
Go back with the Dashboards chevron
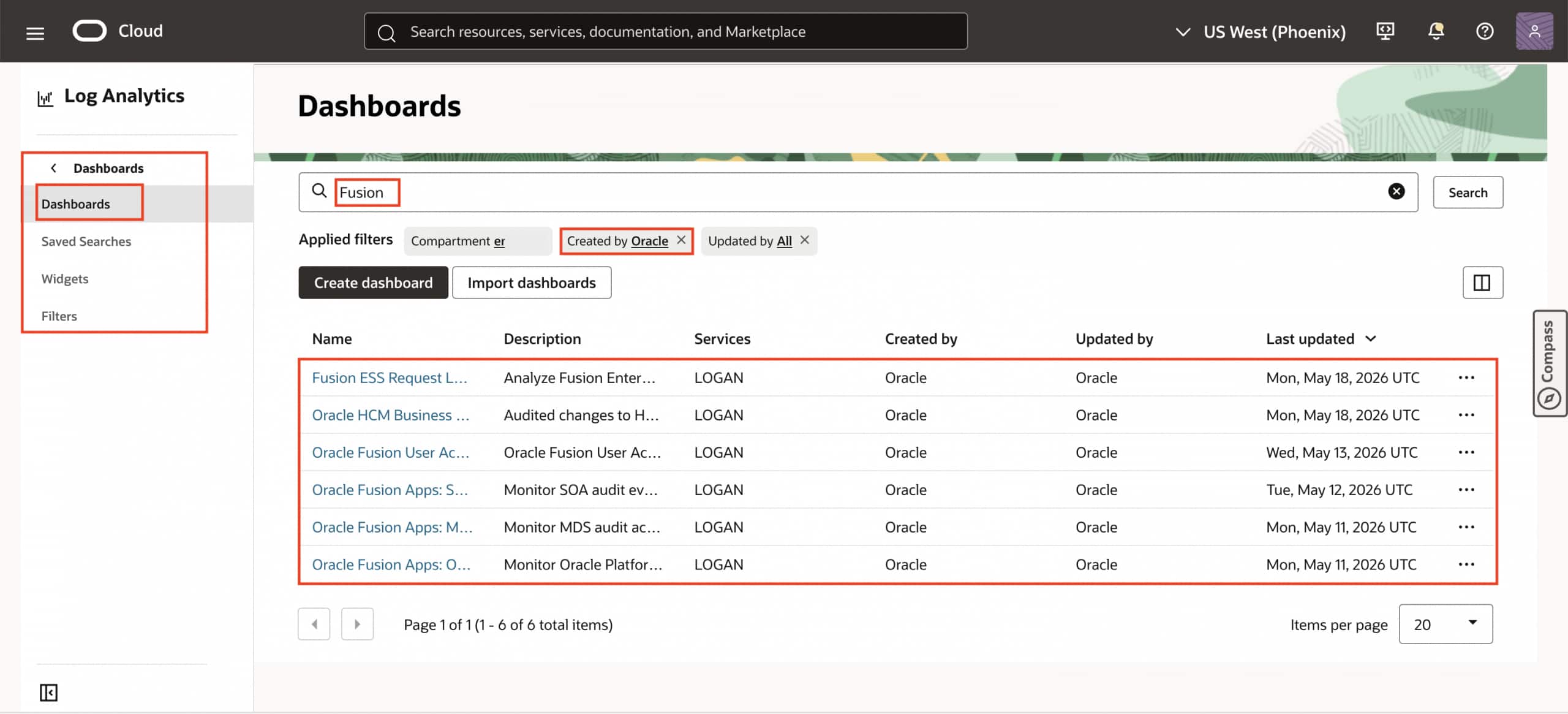point(54,168)
